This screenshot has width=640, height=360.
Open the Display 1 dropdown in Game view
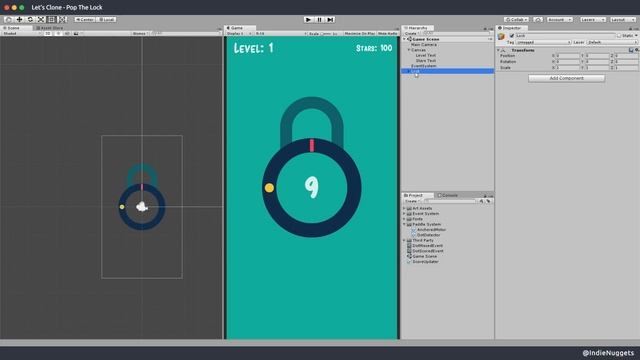(239, 33)
